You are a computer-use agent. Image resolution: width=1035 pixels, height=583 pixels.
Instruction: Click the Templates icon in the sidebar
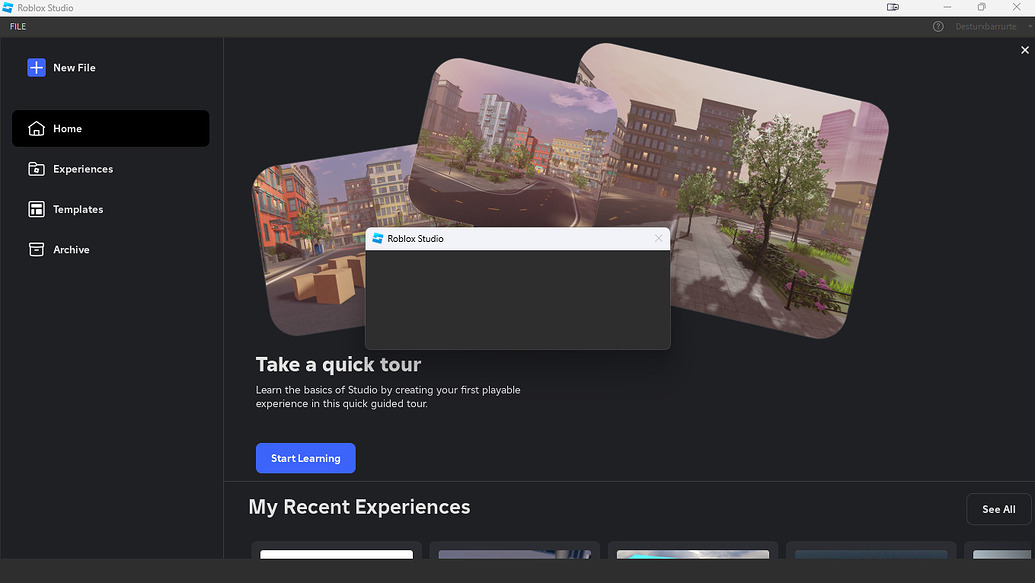coord(35,209)
